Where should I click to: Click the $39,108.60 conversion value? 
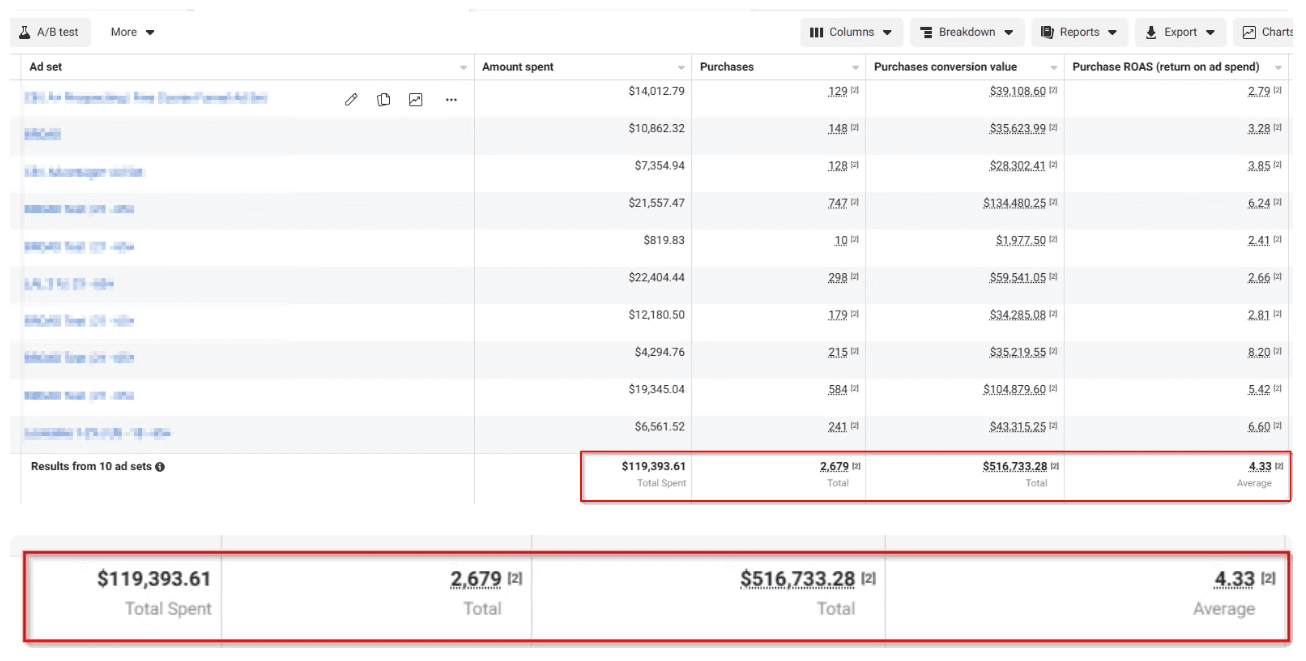point(1017,91)
